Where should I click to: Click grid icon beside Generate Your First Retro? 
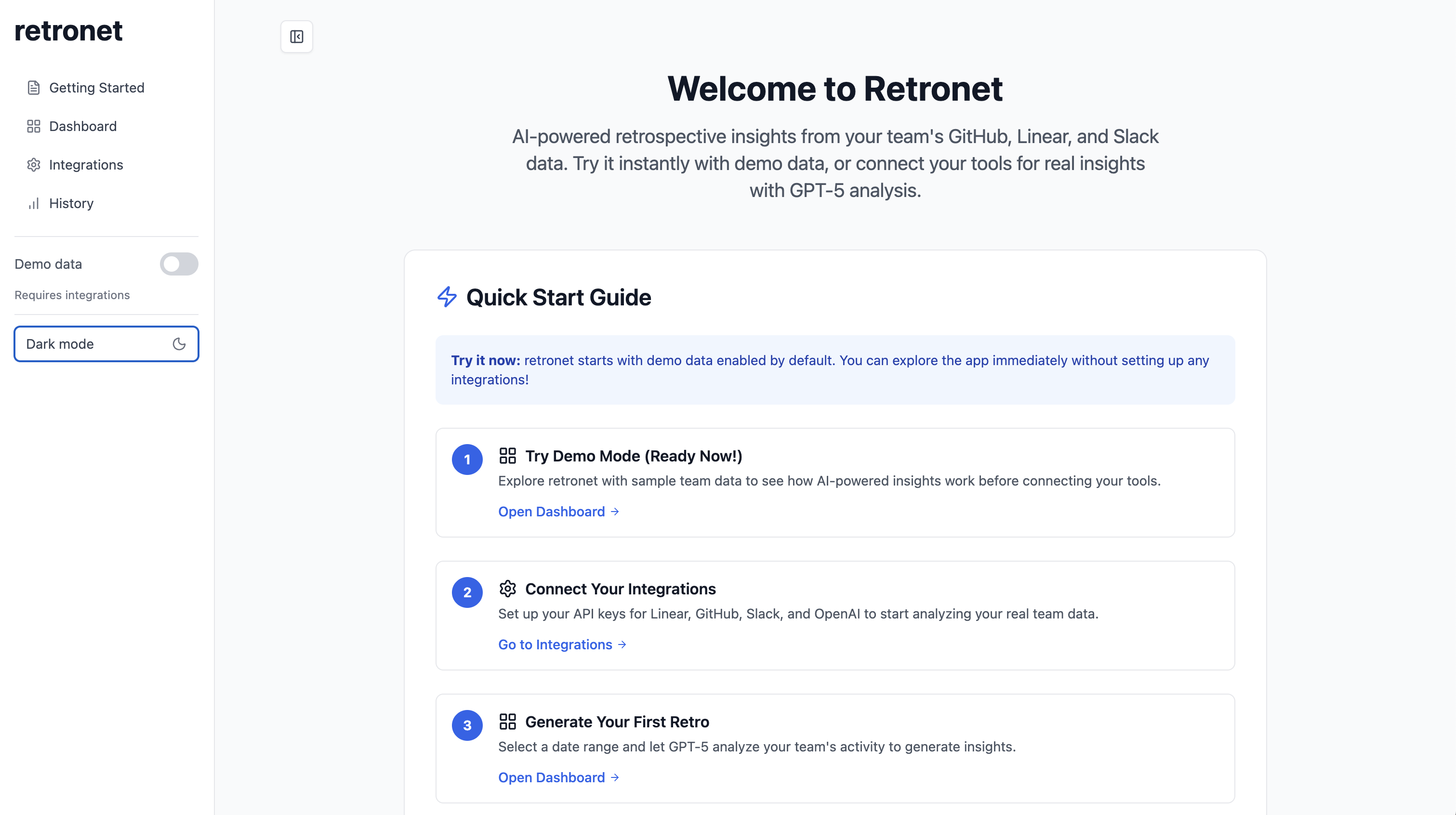click(x=507, y=722)
